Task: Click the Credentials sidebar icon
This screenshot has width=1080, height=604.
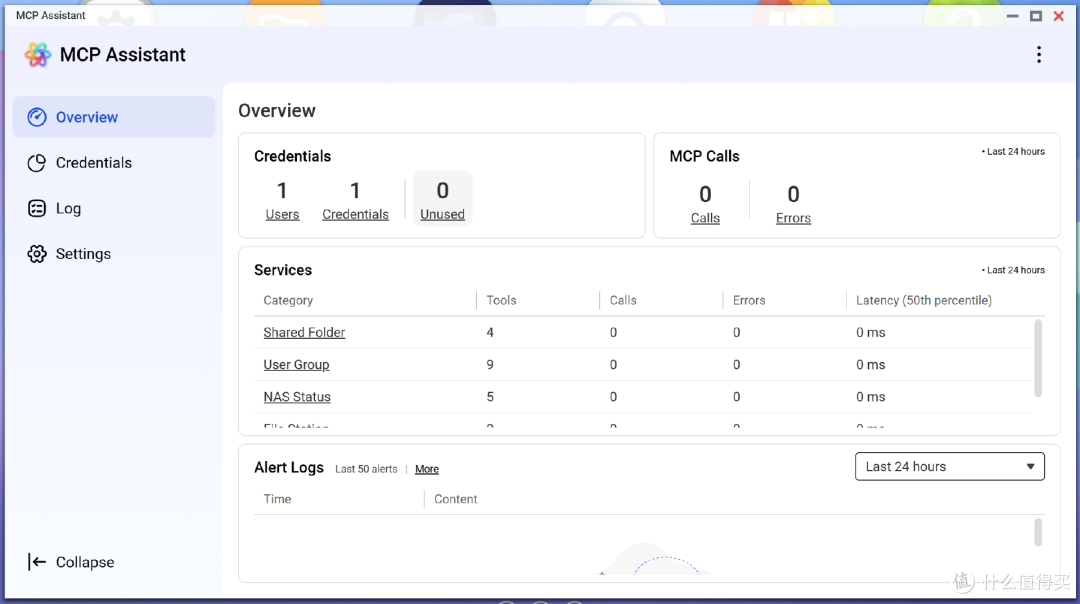Action: click(x=37, y=163)
